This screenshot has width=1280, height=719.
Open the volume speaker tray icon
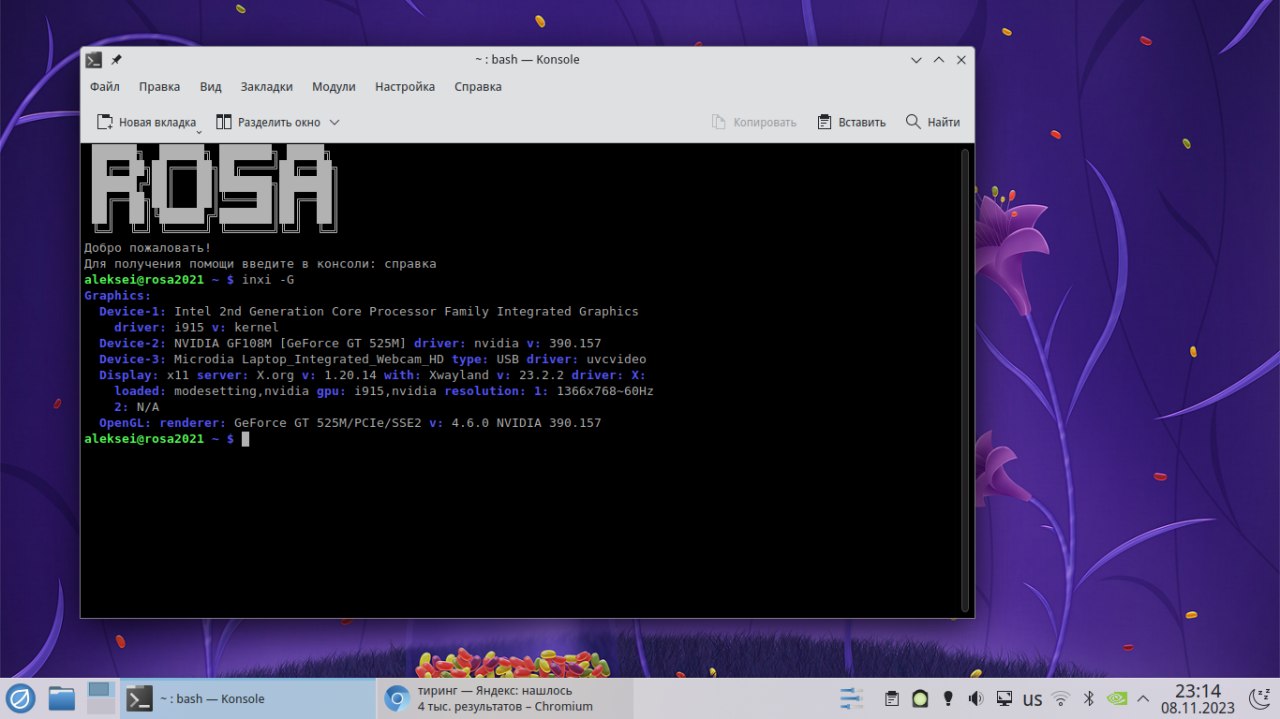pos(976,698)
